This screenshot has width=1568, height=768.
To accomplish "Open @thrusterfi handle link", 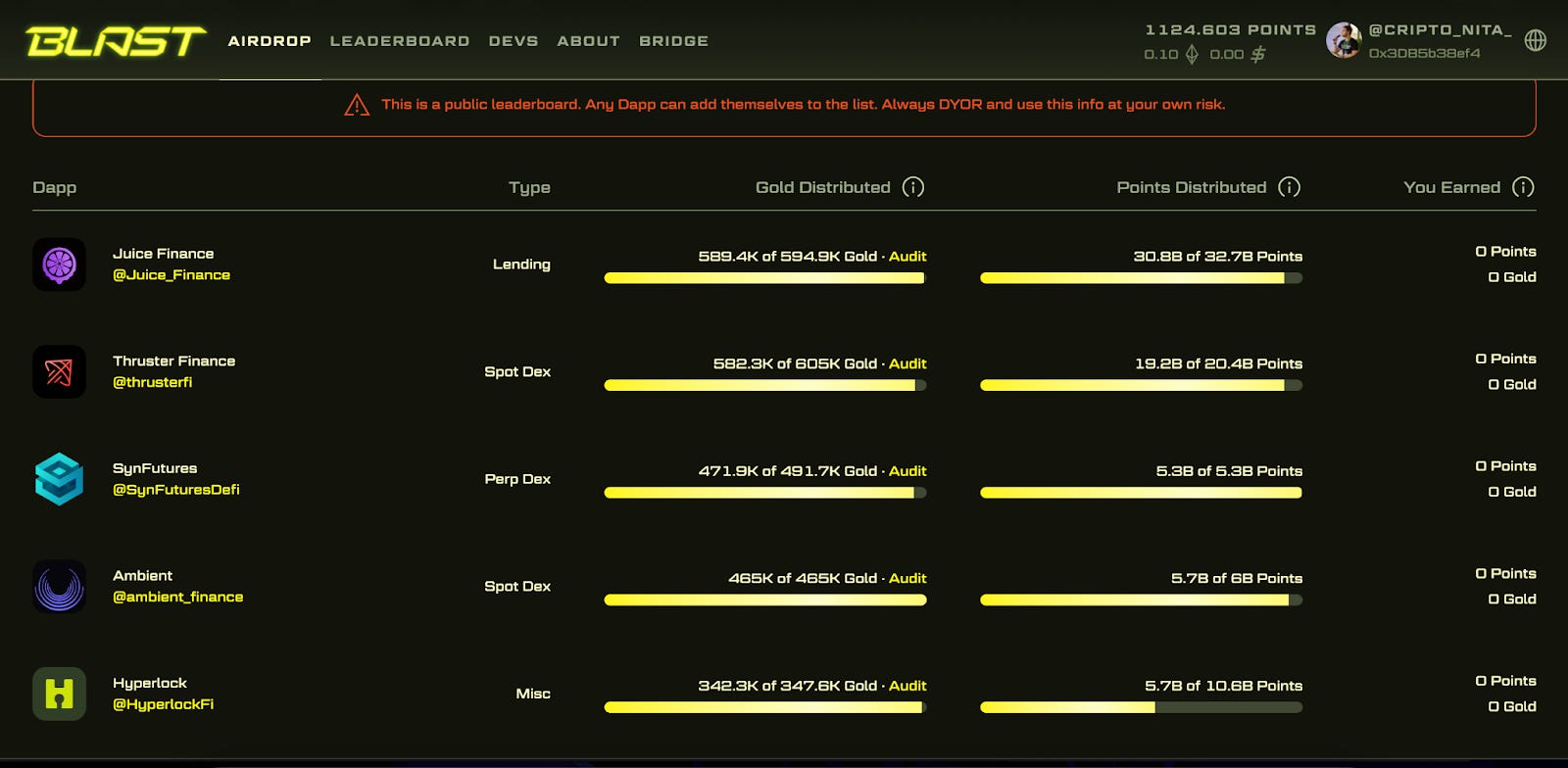I will [x=152, y=382].
